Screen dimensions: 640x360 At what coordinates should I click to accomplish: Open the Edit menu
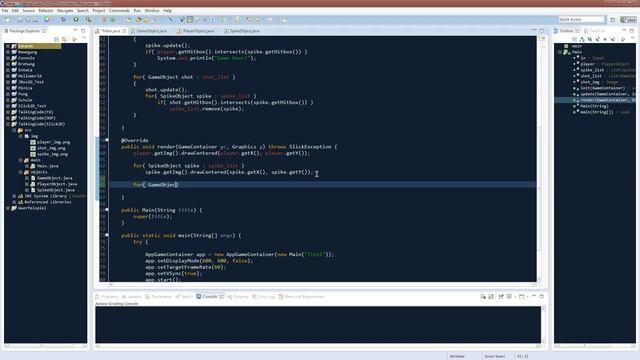click(x=15, y=11)
